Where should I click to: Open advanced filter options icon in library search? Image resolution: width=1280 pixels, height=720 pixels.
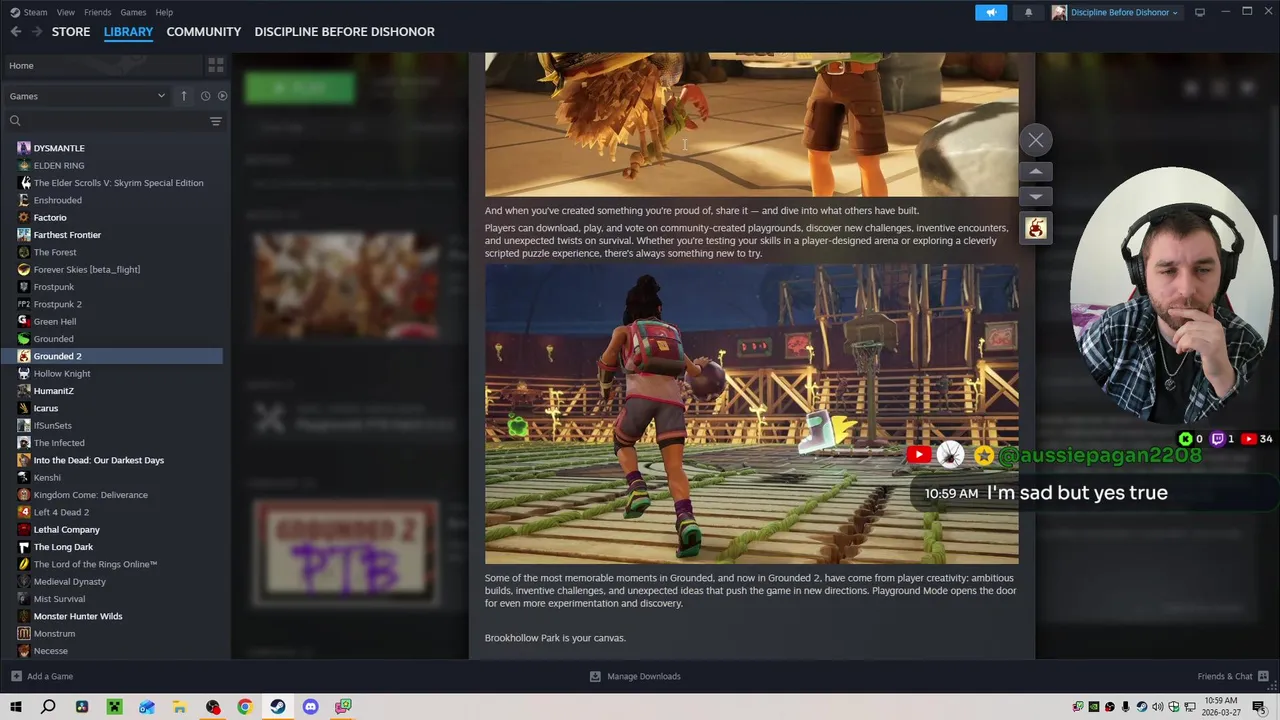click(215, 121)
